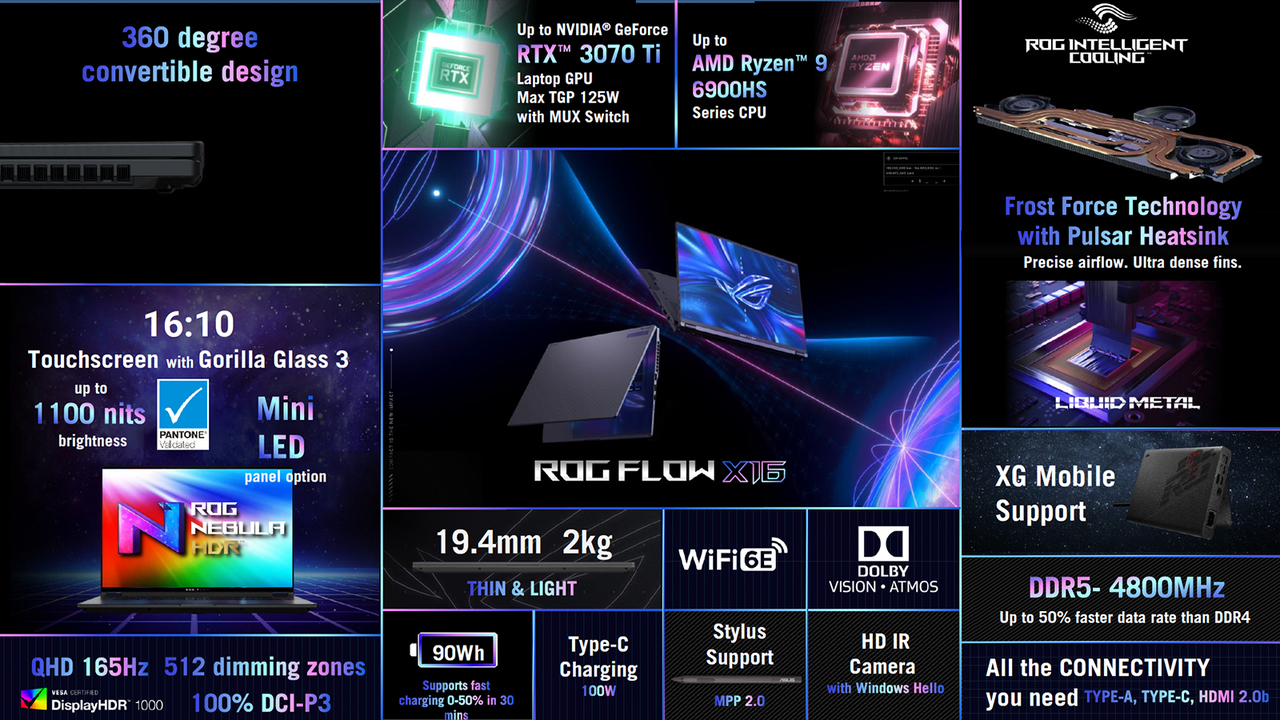1280x720 pixels.
Task: Click the 'QHD 165Hz' text
Action: 91,667
